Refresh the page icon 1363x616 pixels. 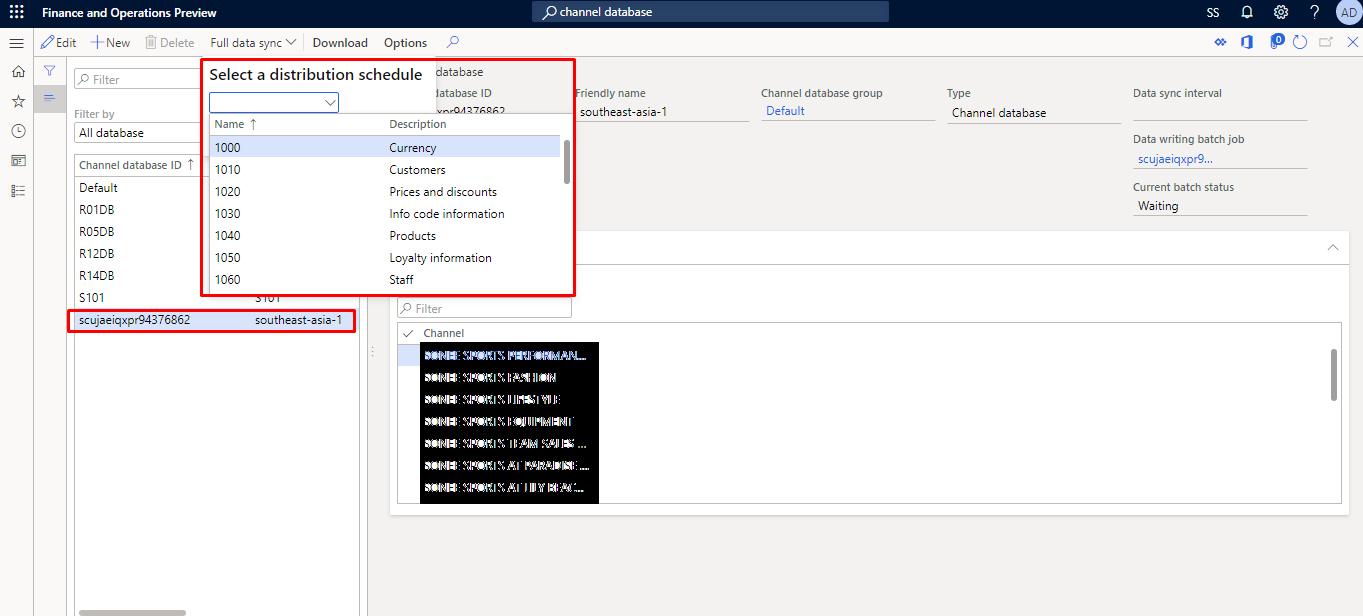coord(1300,42)
